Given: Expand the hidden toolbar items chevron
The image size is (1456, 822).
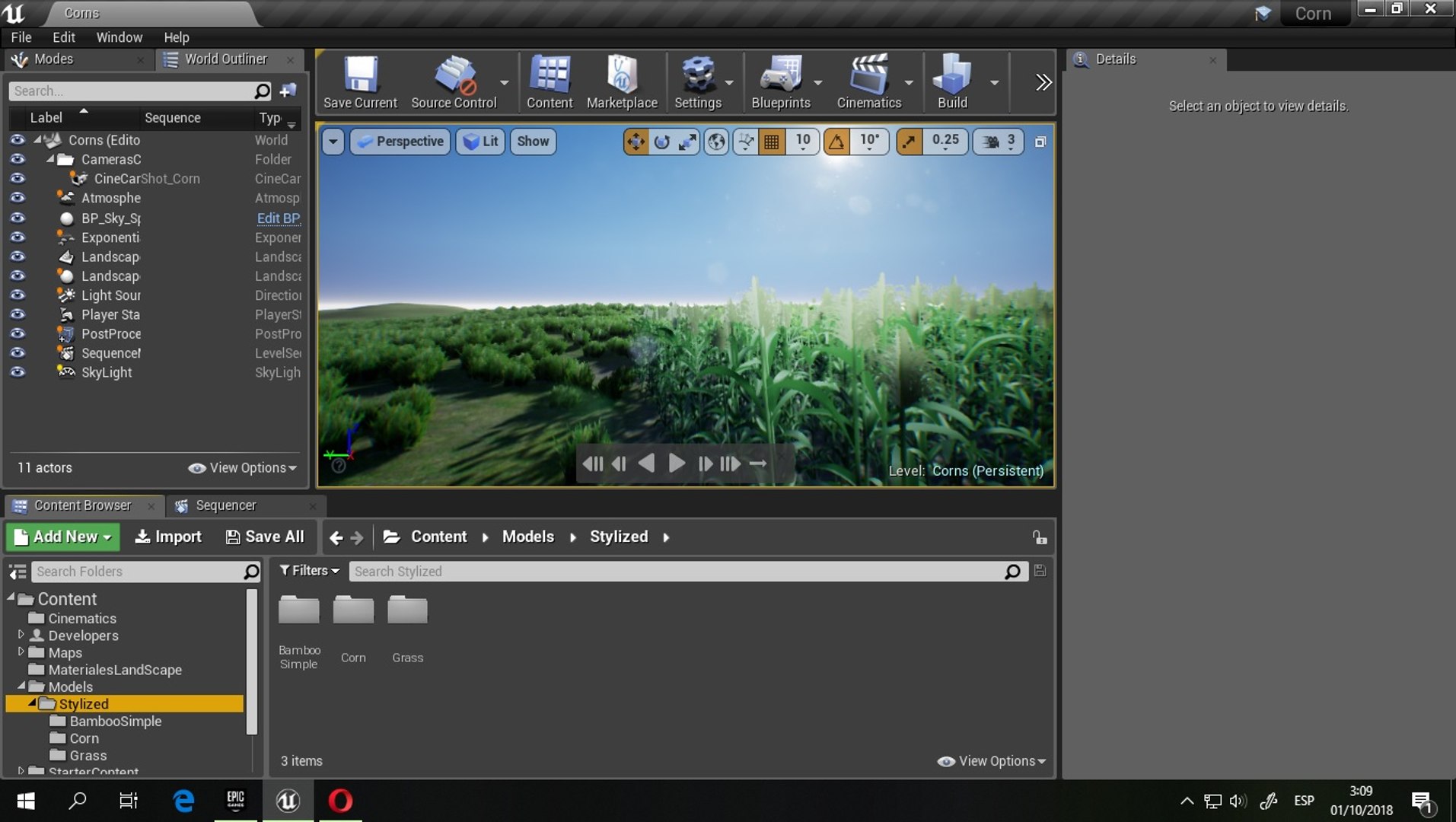Looking at the screenshot, I should (1043, 82).
